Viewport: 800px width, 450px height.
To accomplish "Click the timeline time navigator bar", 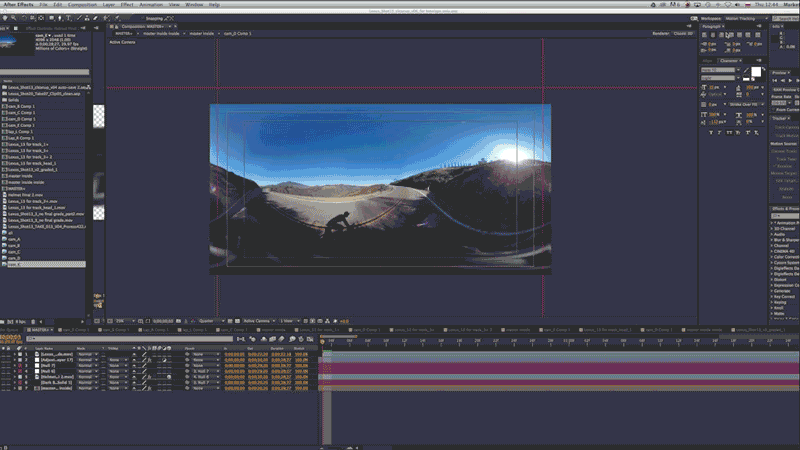I will coord(339,336).
